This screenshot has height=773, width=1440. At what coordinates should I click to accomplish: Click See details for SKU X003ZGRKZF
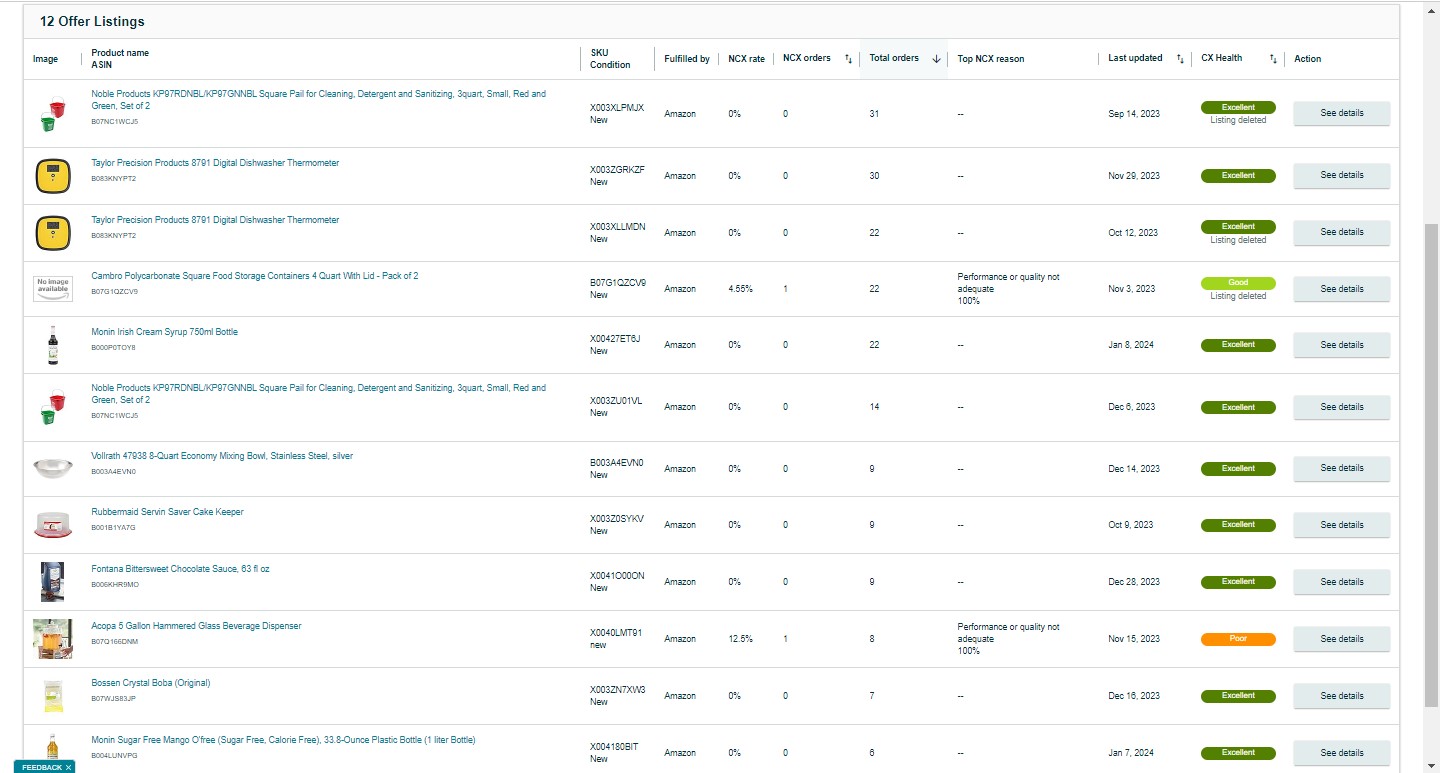1341,175
